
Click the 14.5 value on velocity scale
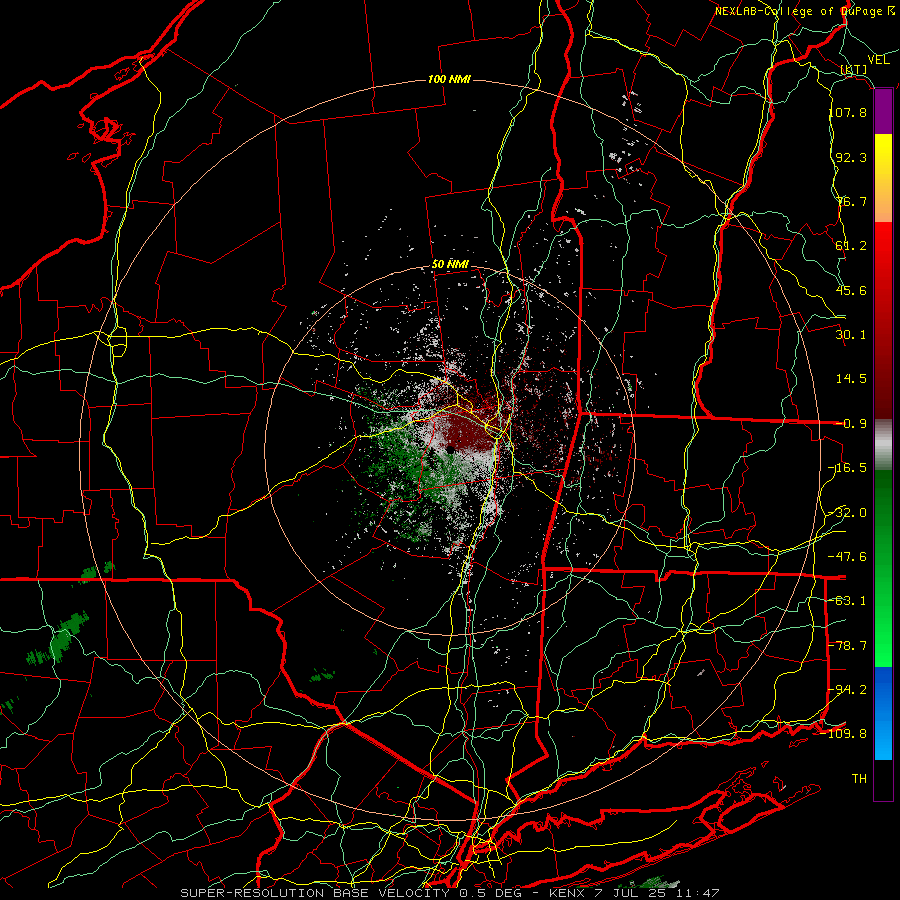[851, 379]
